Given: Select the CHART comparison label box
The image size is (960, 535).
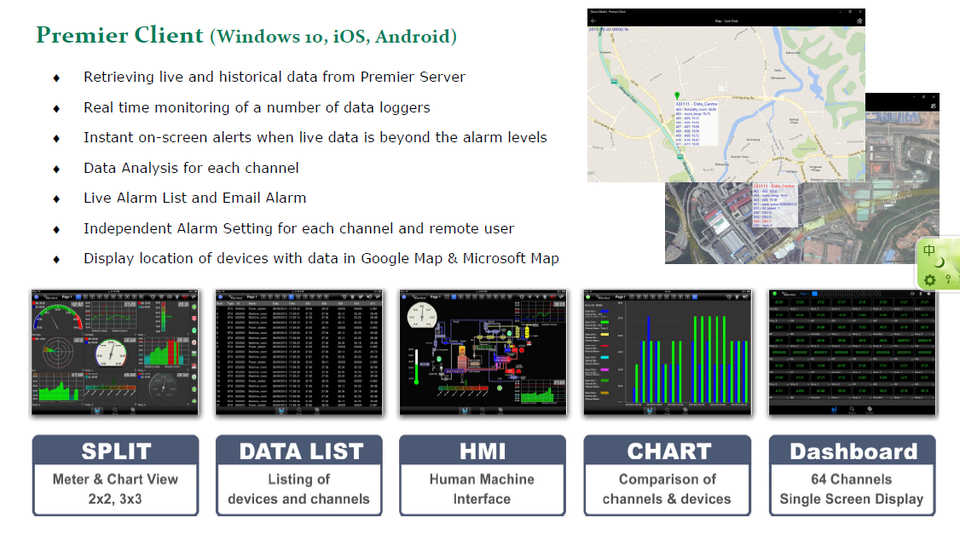Looking at the screenshot, I should [667, 476].
